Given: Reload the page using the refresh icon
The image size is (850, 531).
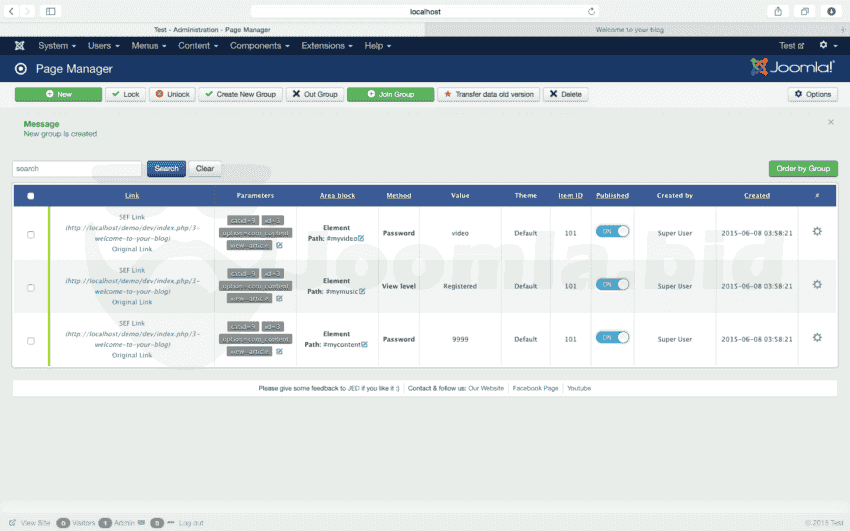Looking at the screenshot, I should pyautogui.click(x=591, y=11).
